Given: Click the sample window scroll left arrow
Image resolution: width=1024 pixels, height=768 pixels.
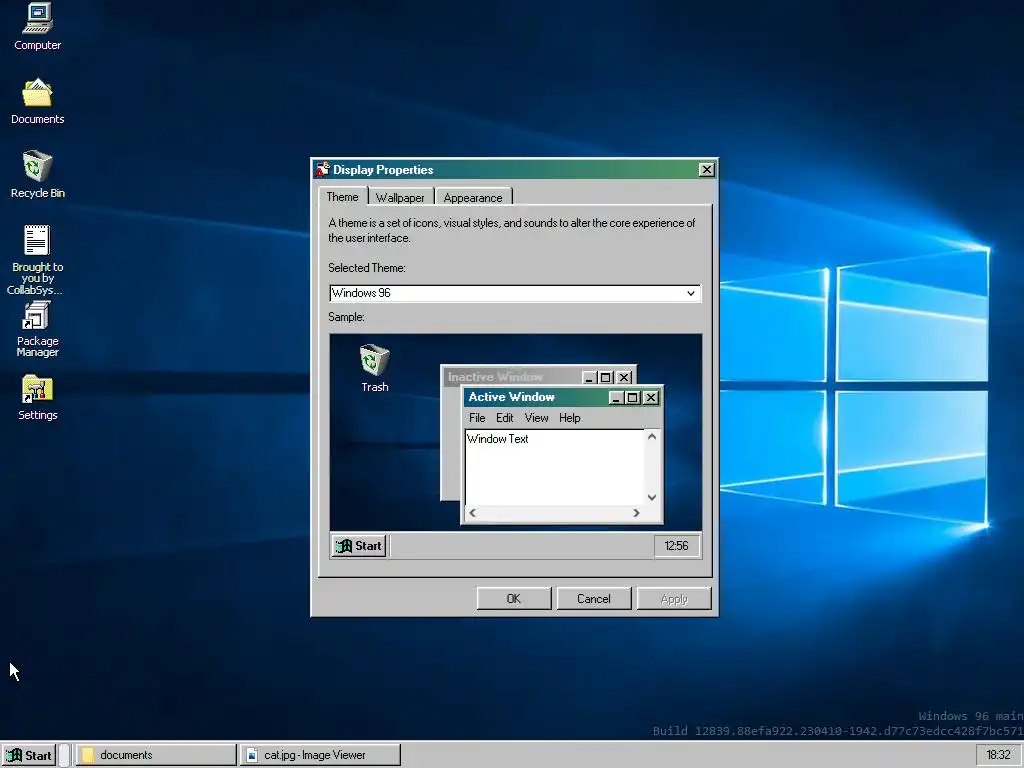Looking at the screenshot, I should [473, 513].
